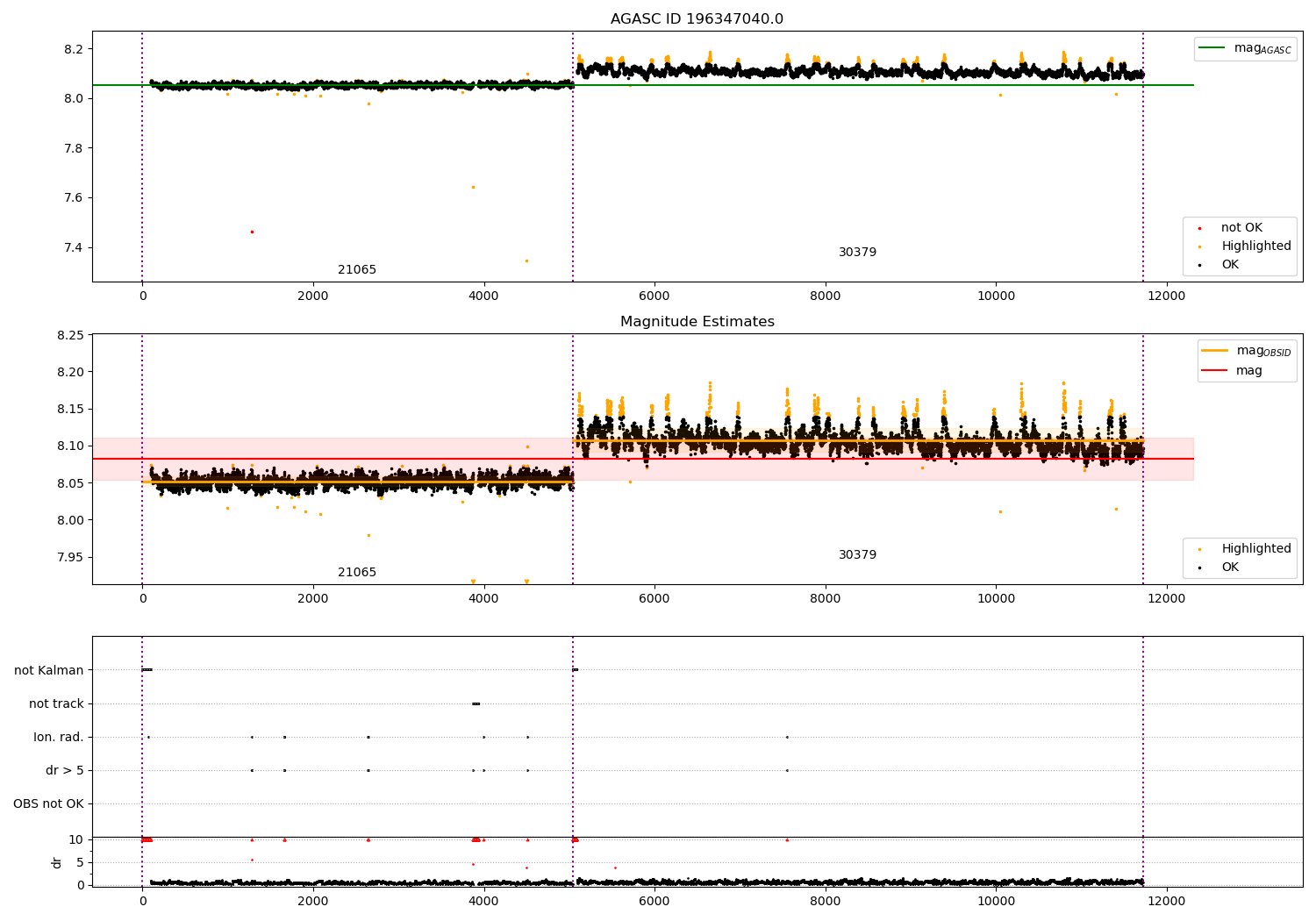Click Highlighted in the AGASC plot legend
Image resolution: width=1316 pixels, height=921 pixels.
click(x=1255, y=246)
